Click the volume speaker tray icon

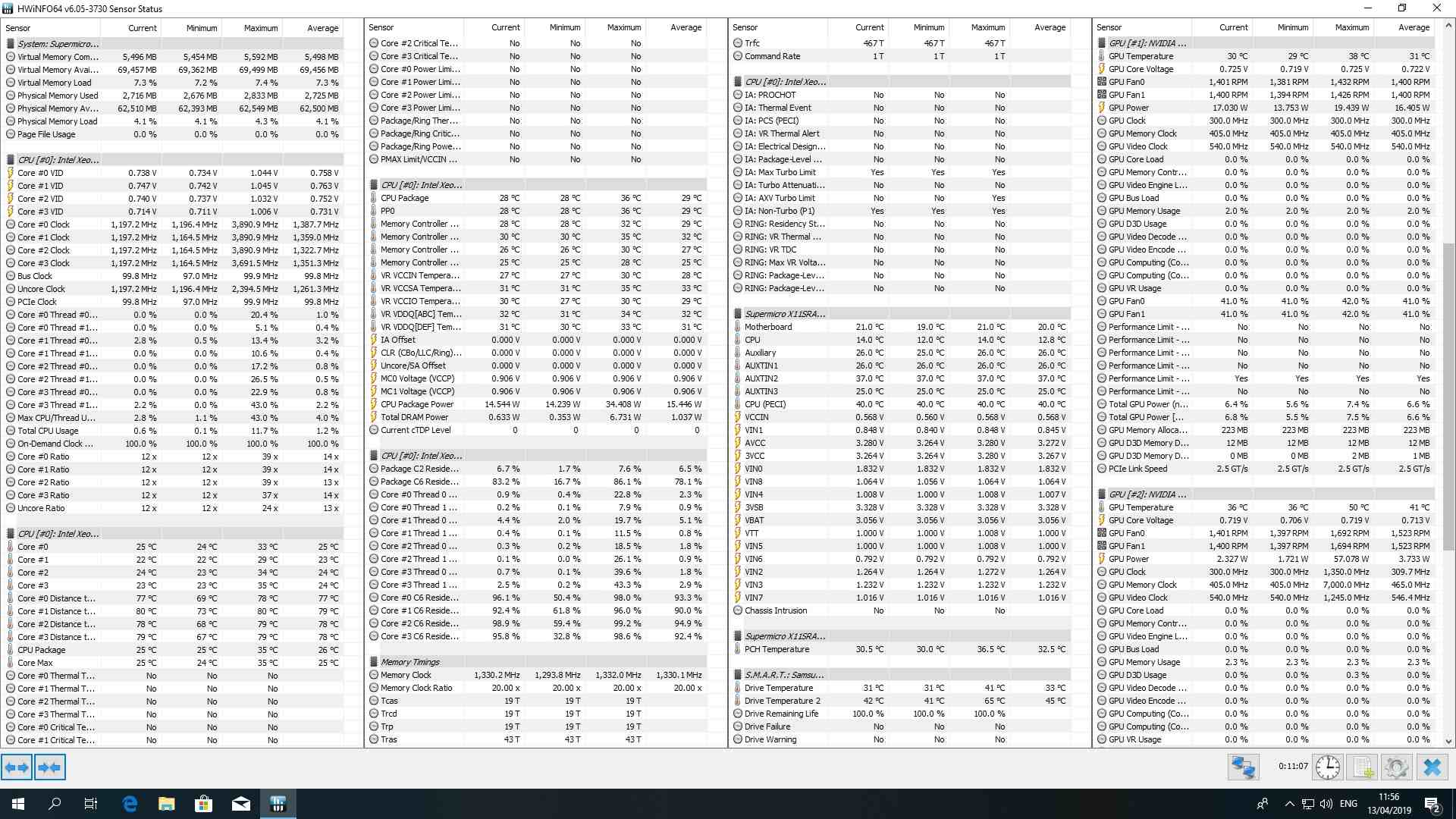pos(1326,804)
